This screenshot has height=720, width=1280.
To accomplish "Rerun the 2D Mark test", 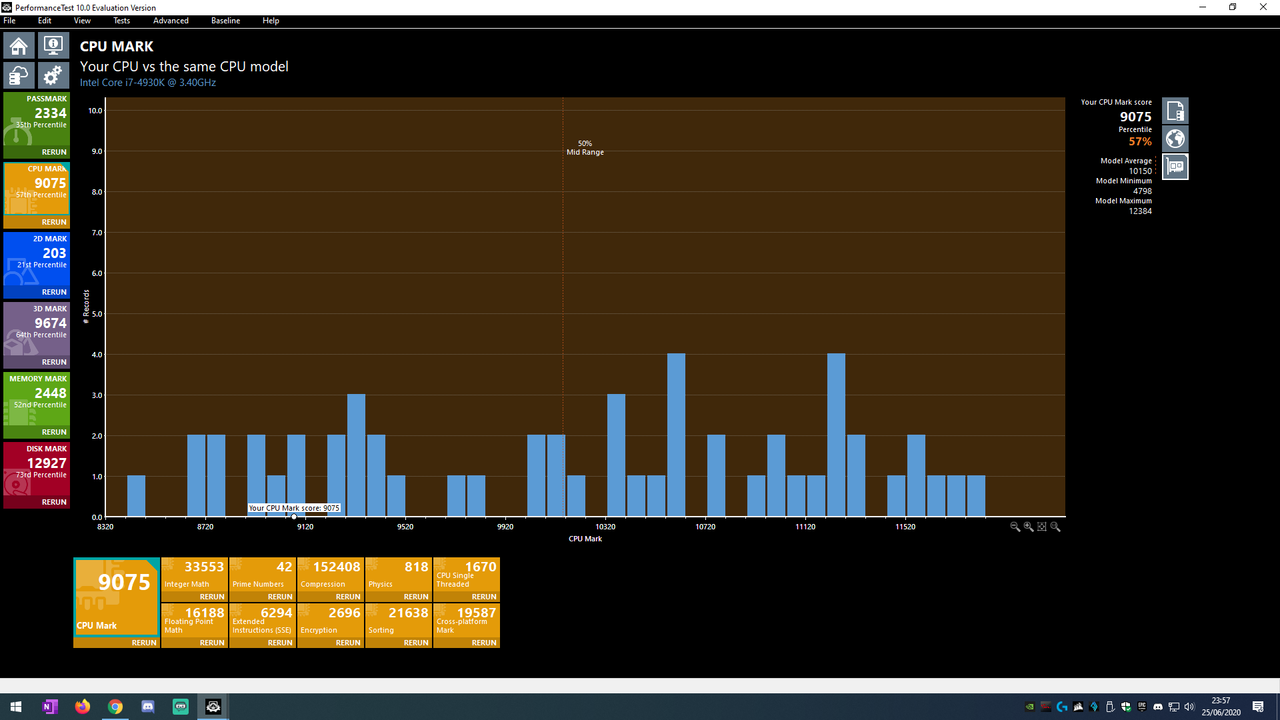I will pos(54,292).
